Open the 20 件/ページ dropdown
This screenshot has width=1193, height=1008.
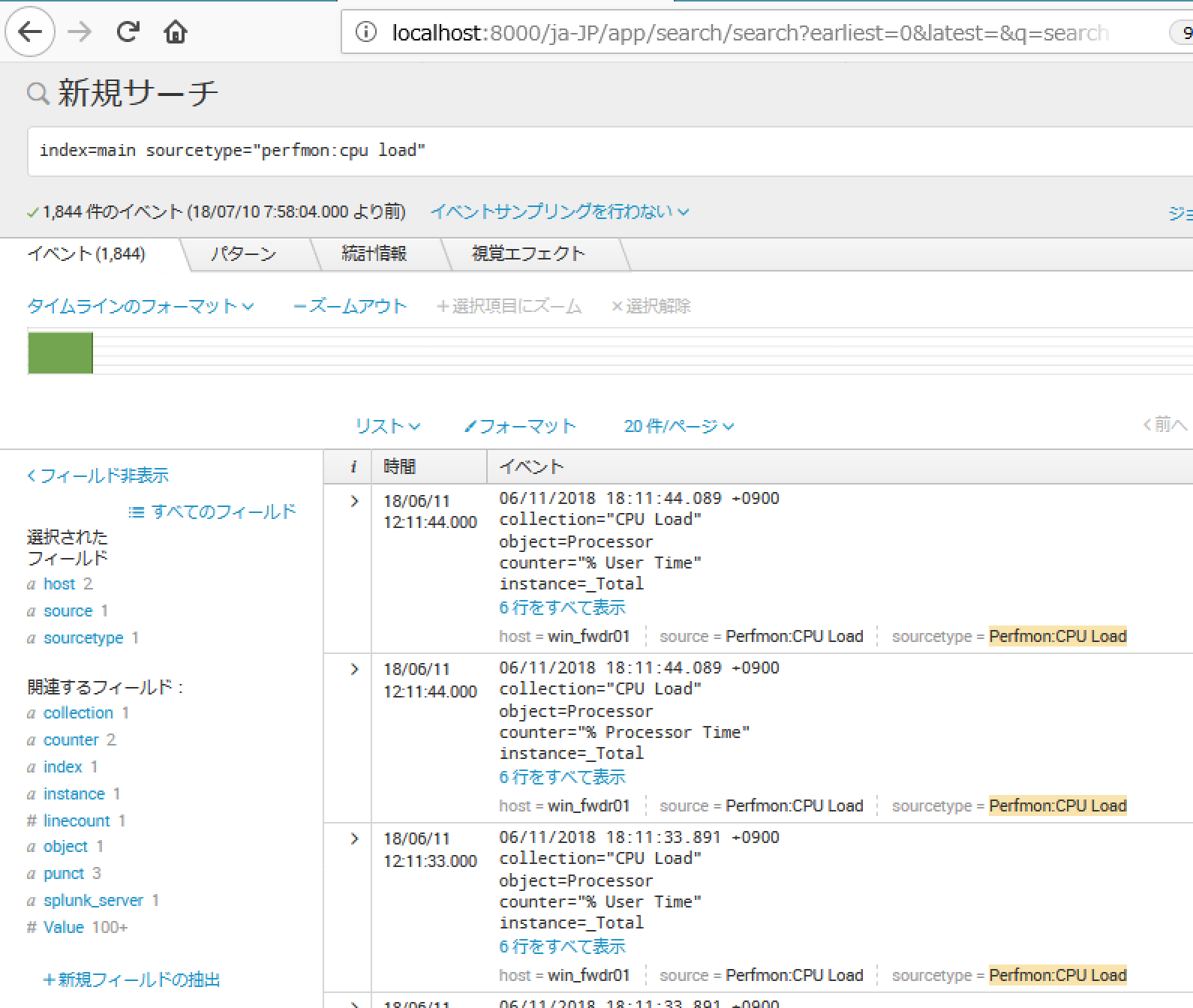coord(679,426)
